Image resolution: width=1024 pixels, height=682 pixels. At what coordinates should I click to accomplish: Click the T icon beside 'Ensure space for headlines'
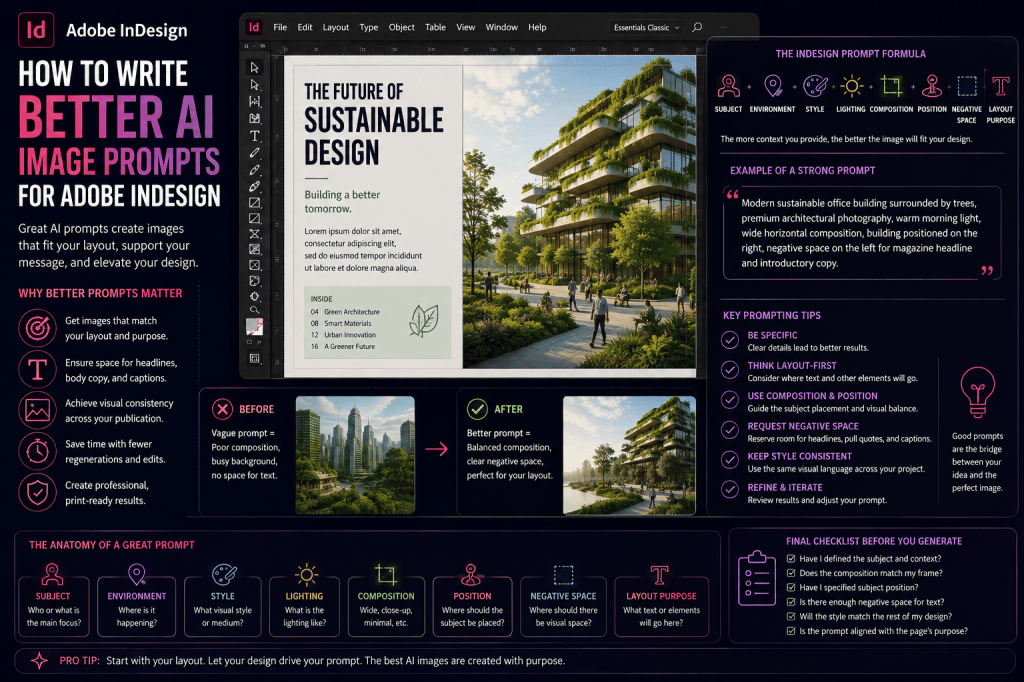click(x=37, y=369)
